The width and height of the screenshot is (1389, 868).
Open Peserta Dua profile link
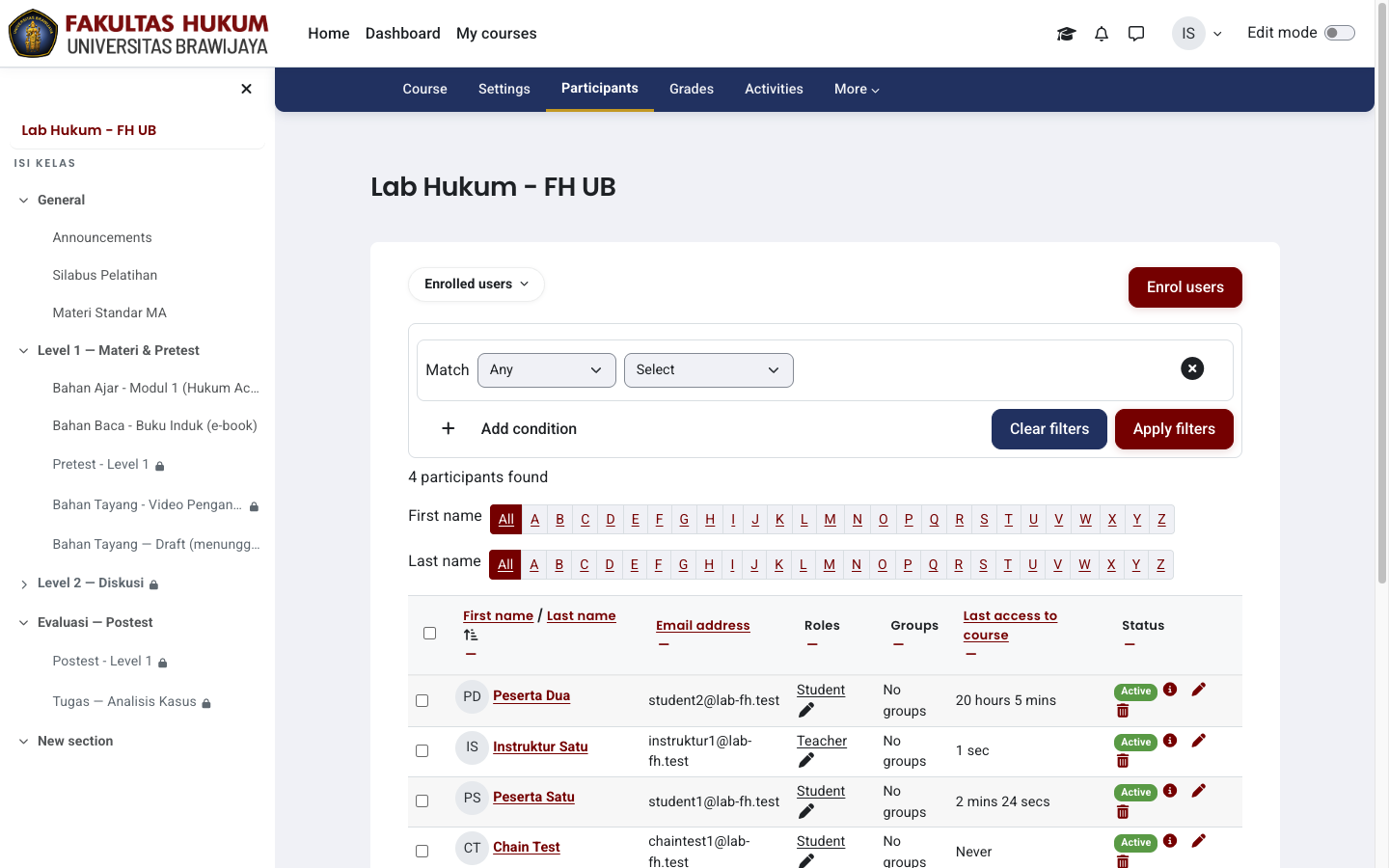click(x=531, y=696)
